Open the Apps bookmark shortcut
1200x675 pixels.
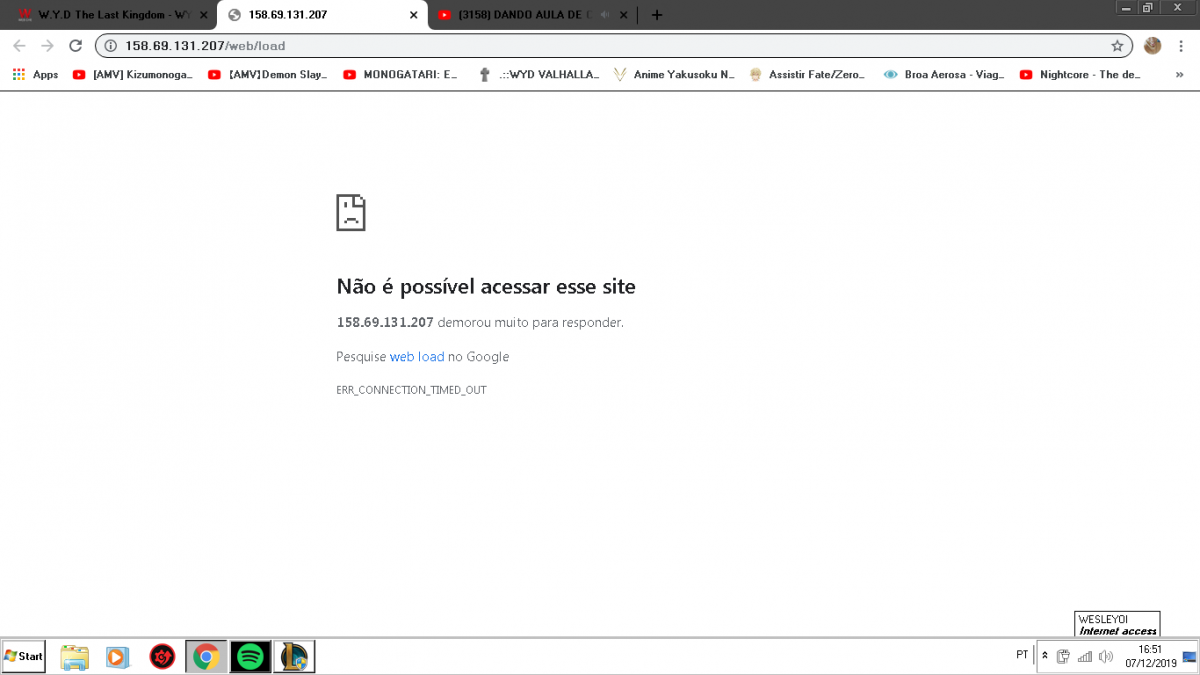(36, 74)
